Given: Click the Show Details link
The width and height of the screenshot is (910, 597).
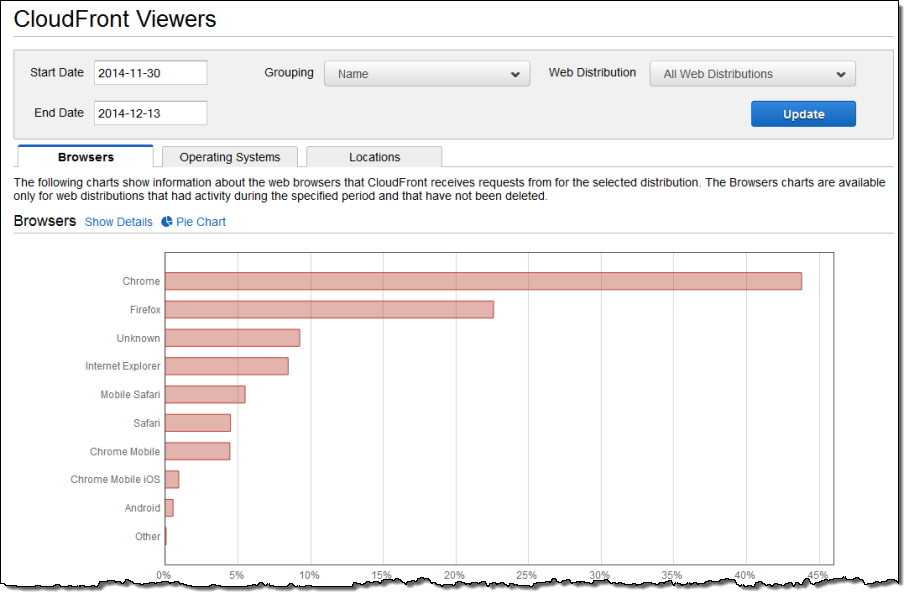Looking at the screenshot, I should point(119,222).
